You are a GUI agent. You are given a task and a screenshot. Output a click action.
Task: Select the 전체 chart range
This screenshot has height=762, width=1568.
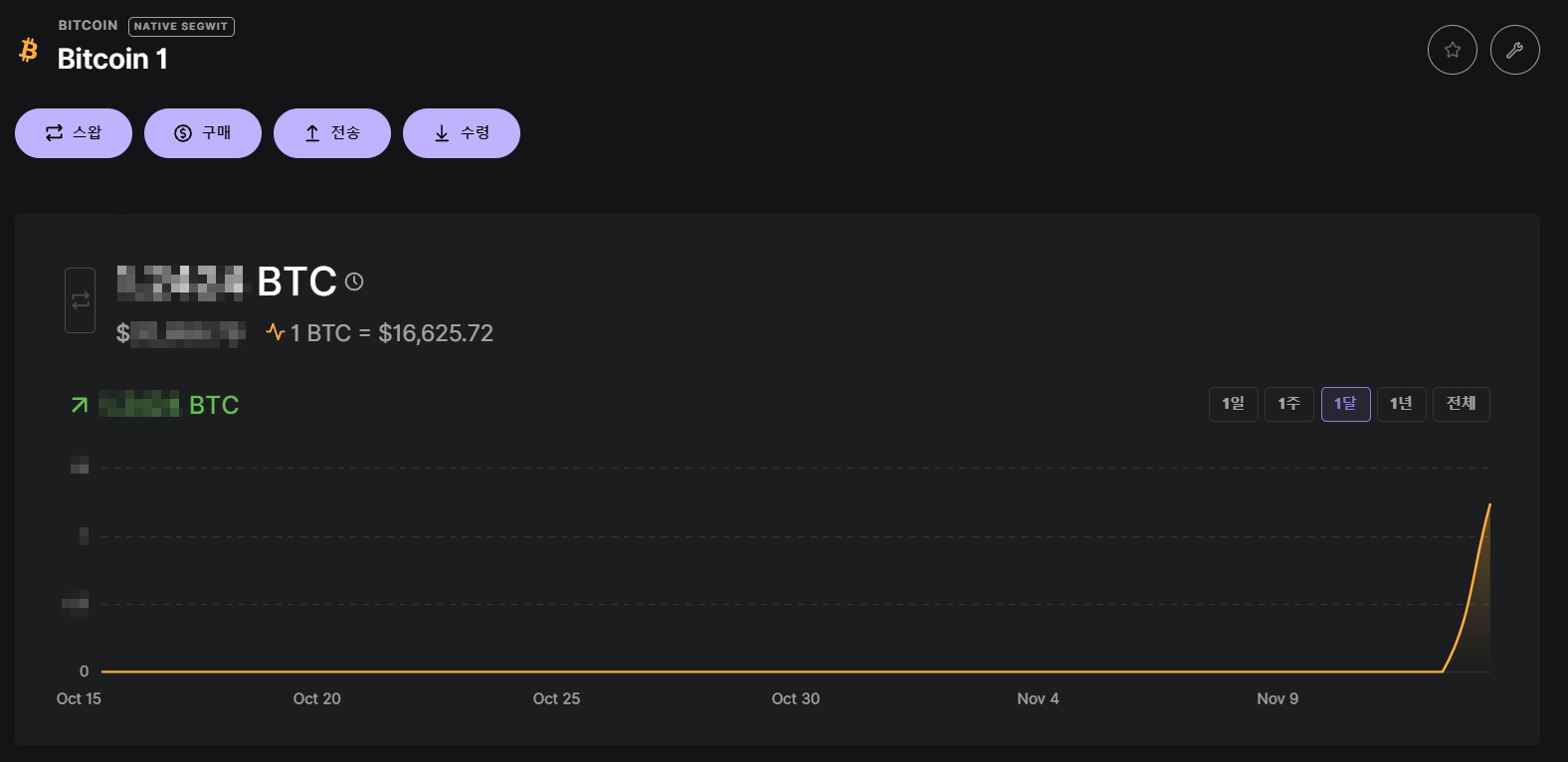tap(1462, 404)
